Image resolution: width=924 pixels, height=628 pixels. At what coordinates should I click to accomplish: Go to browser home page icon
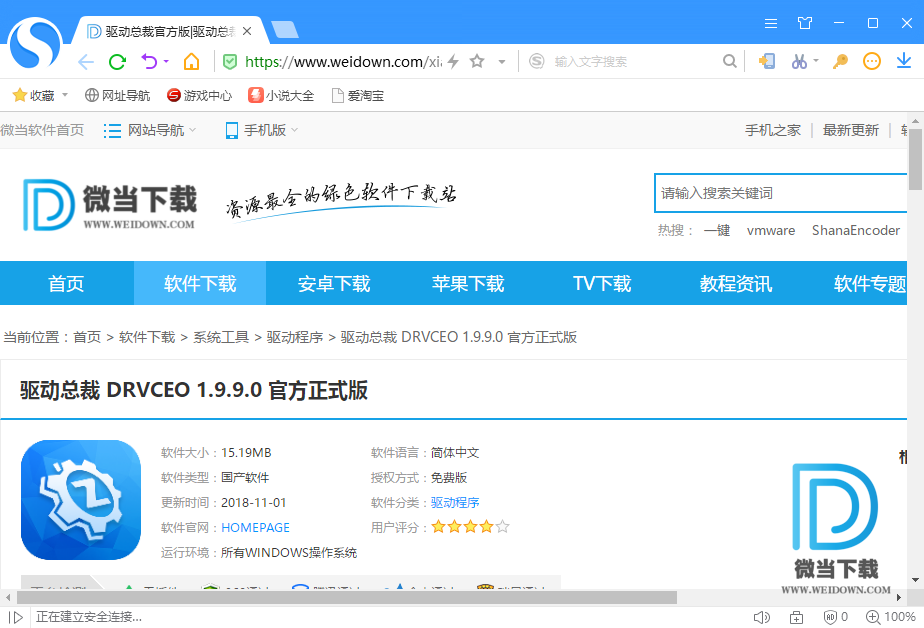tap(192, 61)
